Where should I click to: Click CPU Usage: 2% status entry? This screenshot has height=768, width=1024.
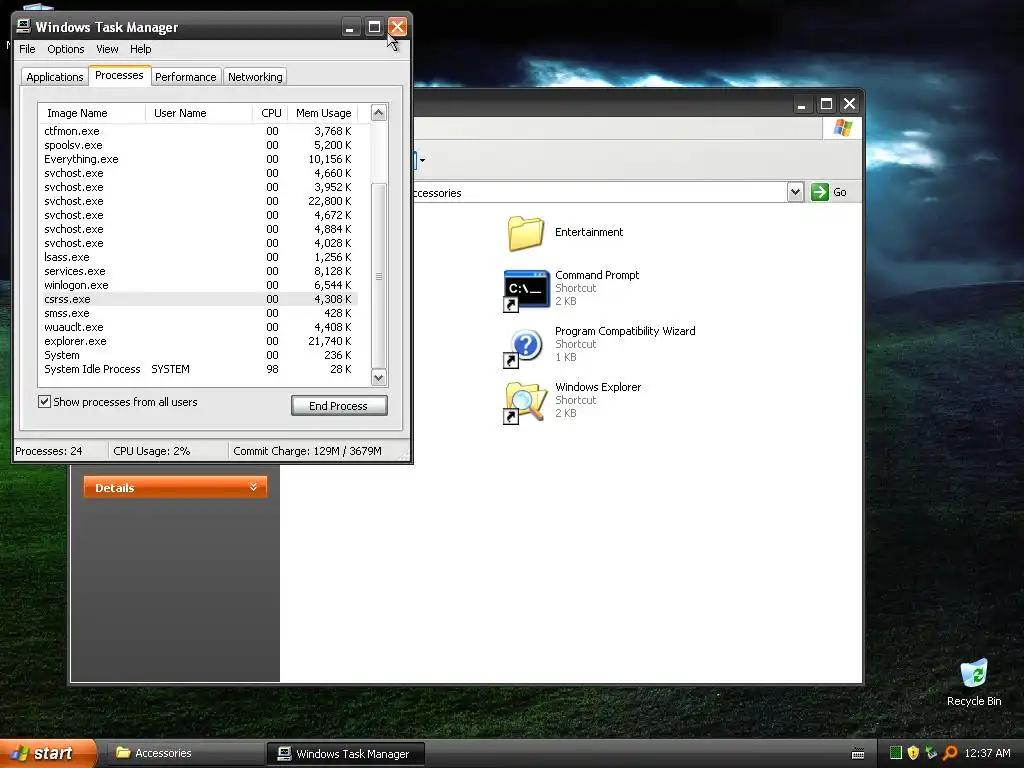pos(152,451)
